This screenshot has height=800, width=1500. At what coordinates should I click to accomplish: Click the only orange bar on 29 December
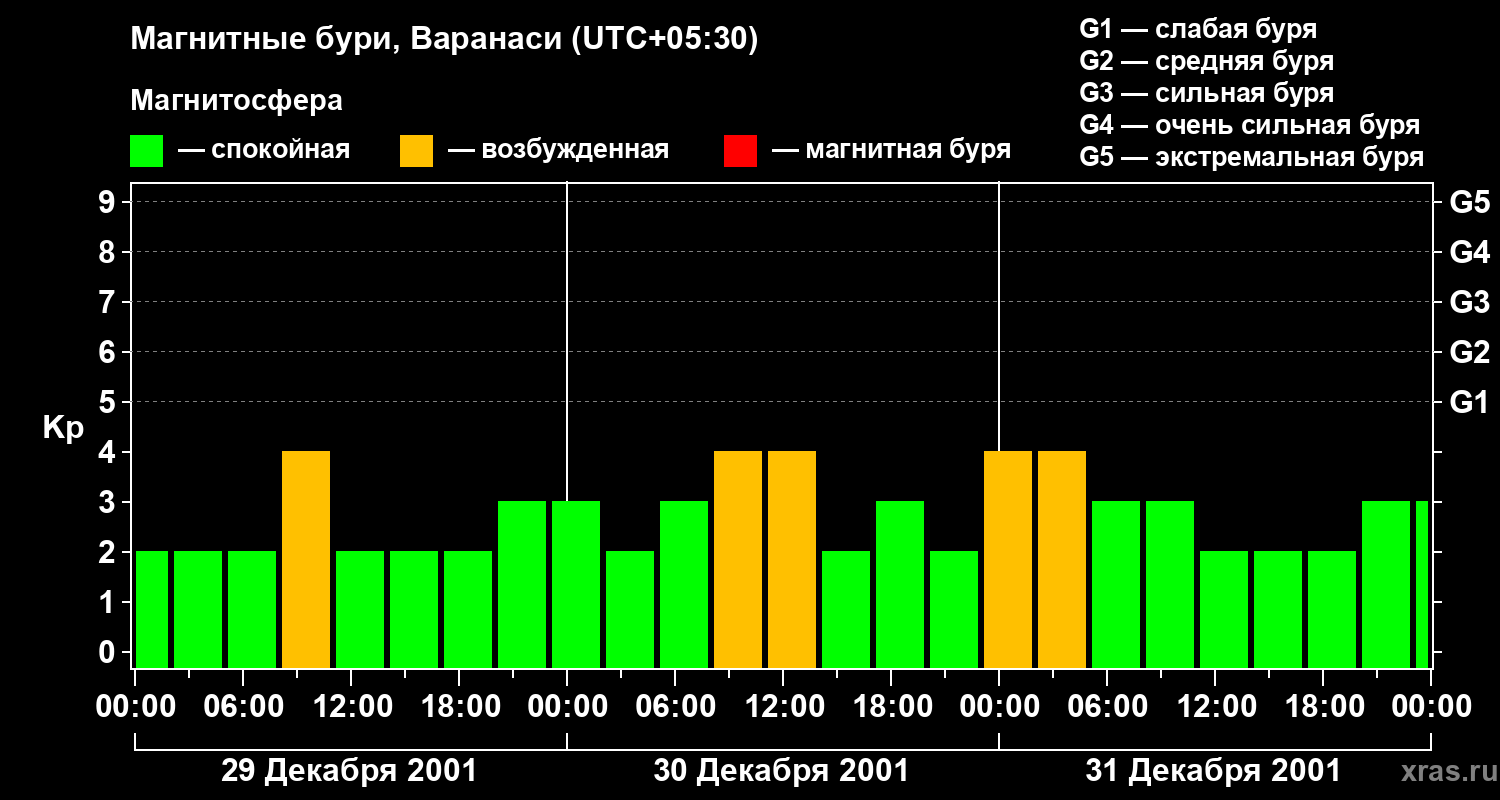306,560
